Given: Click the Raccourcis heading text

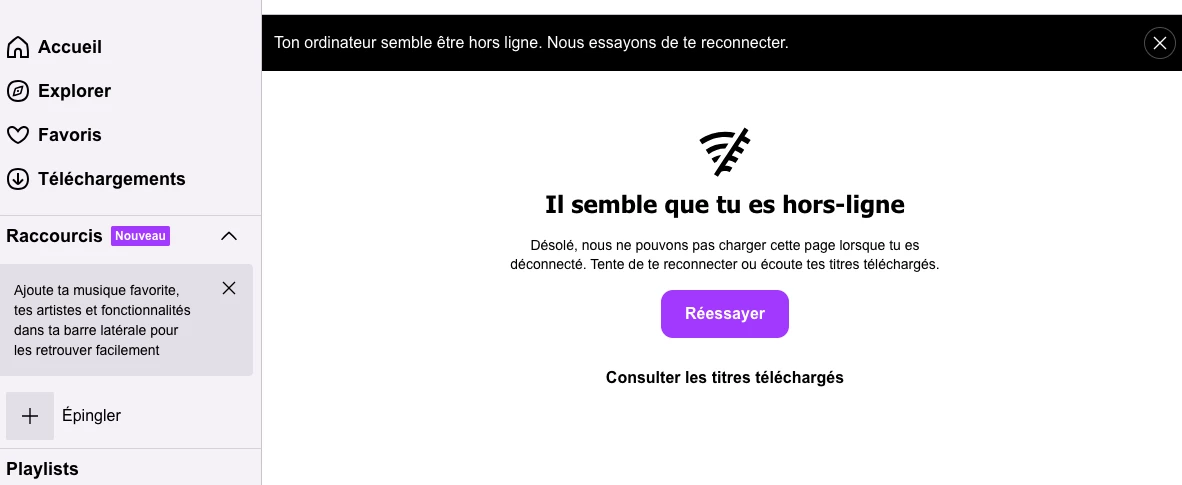Looking at the screenshot, I should [54, 236].
